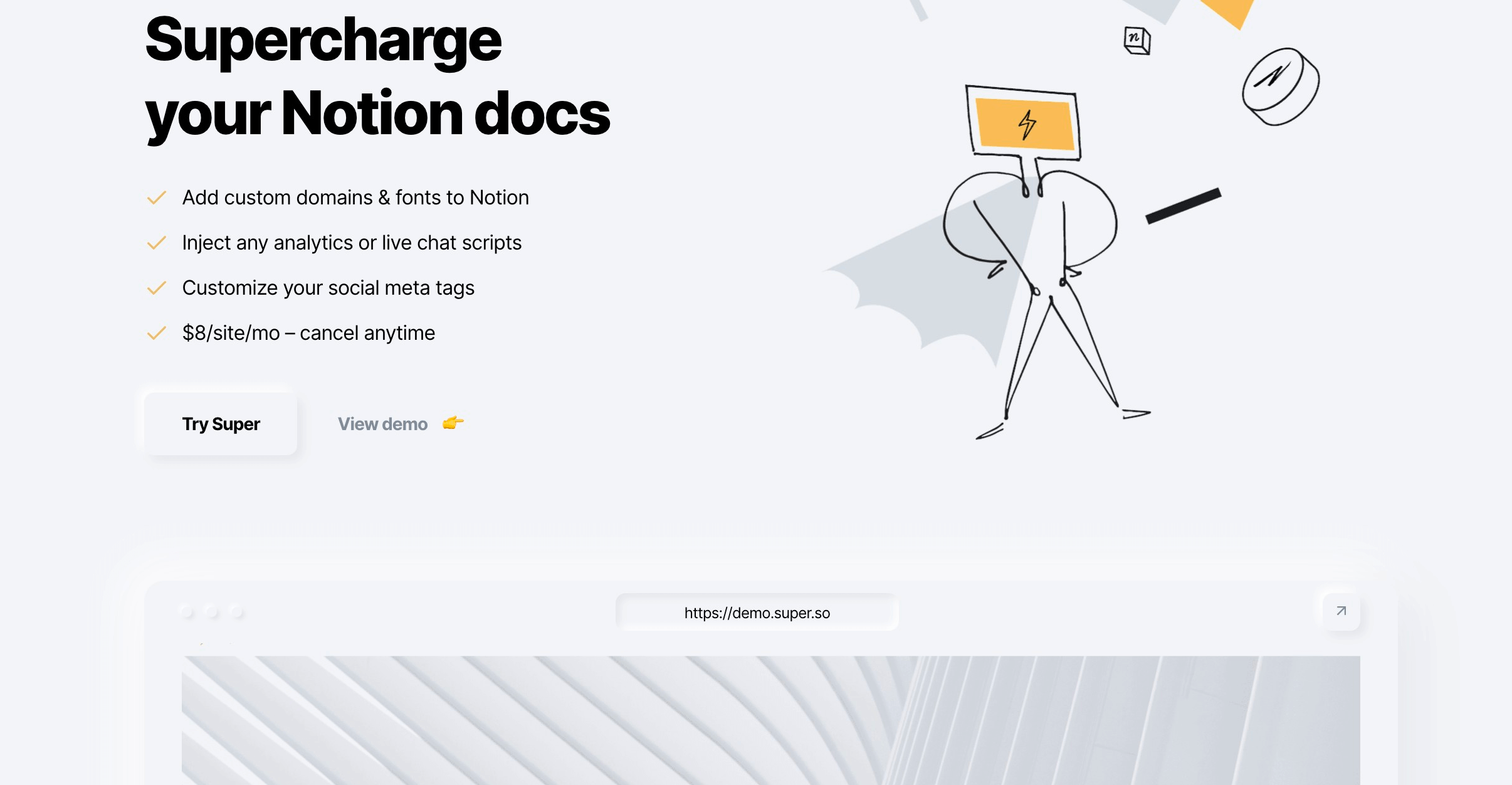1512x785 pixels.
Task: Click checkmark beside Inject any analytics
Action: coord(157,243)
